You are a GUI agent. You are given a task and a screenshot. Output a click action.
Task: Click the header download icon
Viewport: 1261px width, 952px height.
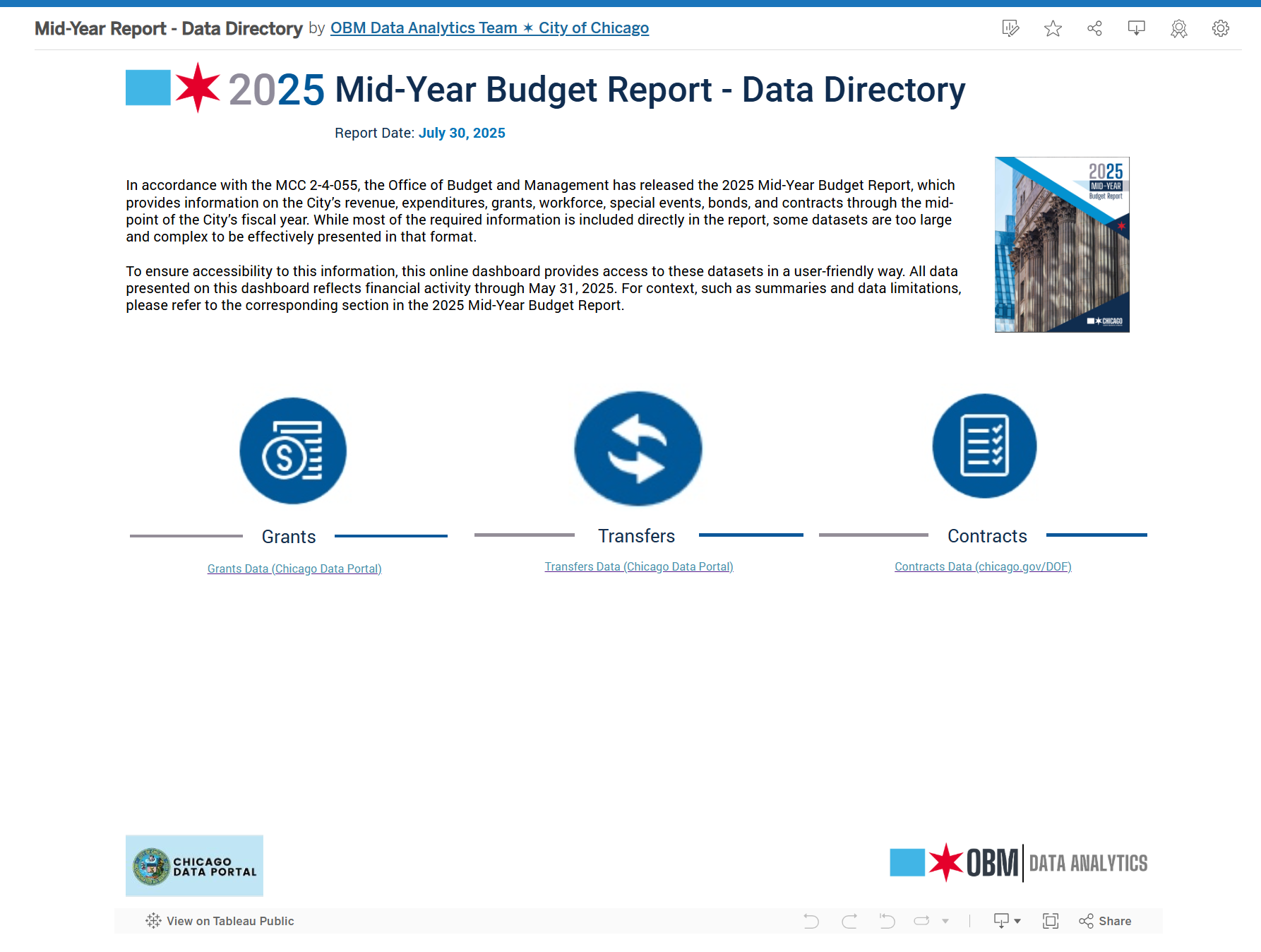[x=1137, y=28]
